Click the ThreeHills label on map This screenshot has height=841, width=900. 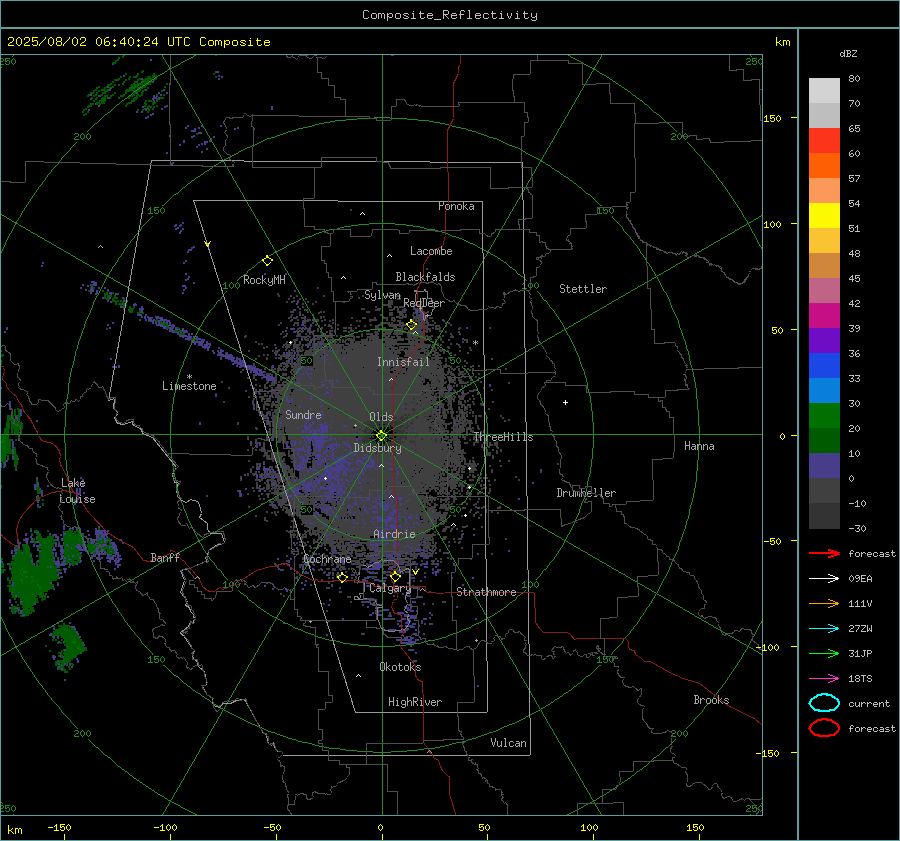tap(503, 437)
